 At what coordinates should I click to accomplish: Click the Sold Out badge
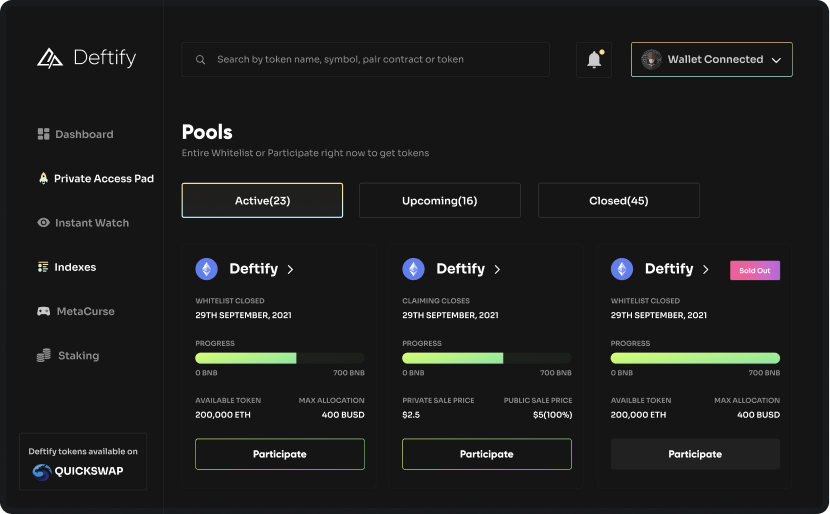tap(754, 270)
